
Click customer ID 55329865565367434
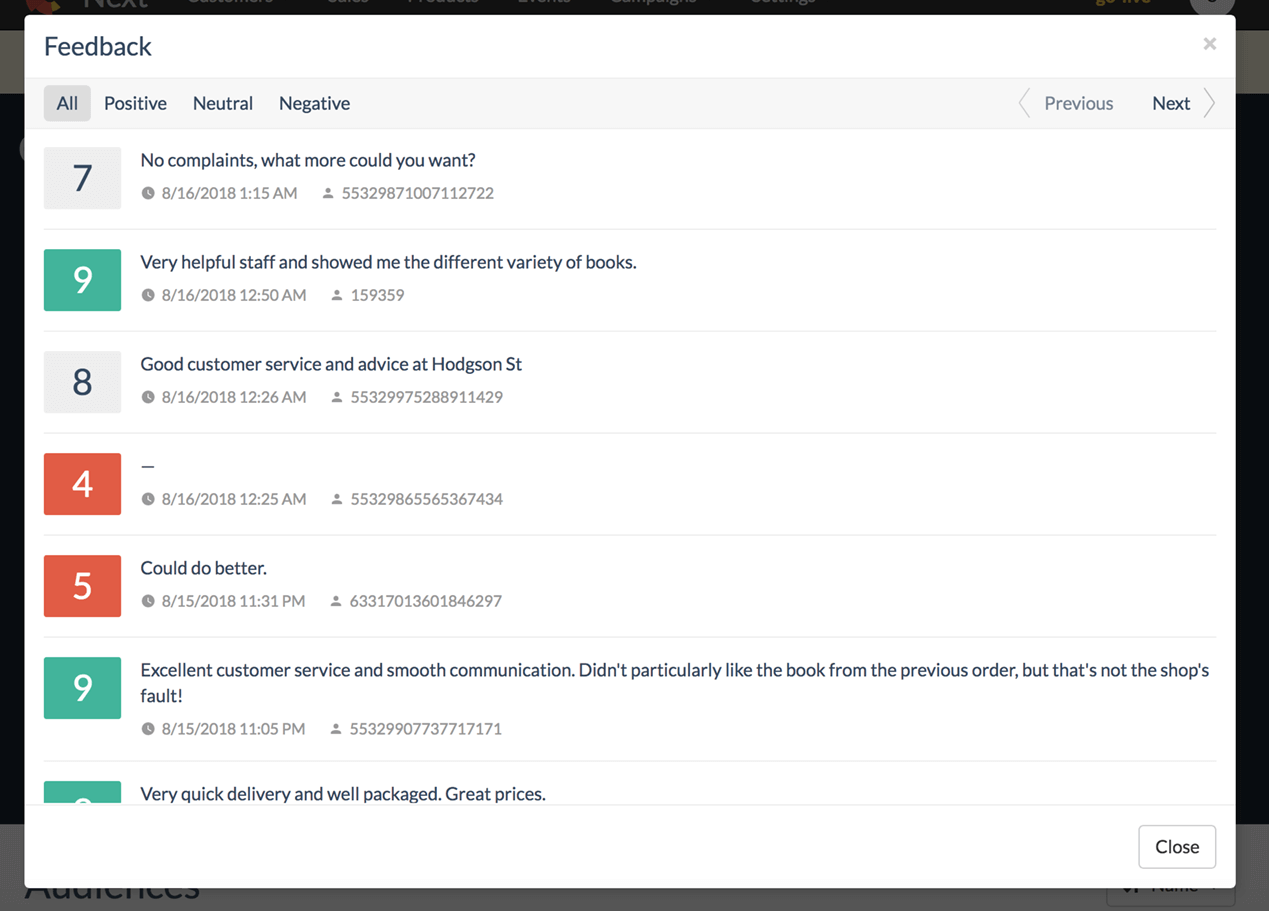point(427,499)
